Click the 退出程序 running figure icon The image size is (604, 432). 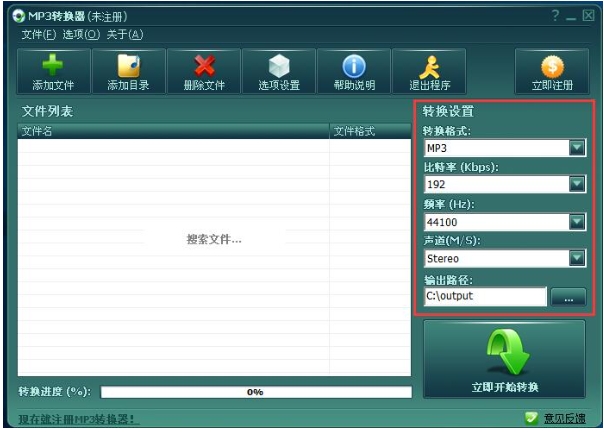click(430, 67)
